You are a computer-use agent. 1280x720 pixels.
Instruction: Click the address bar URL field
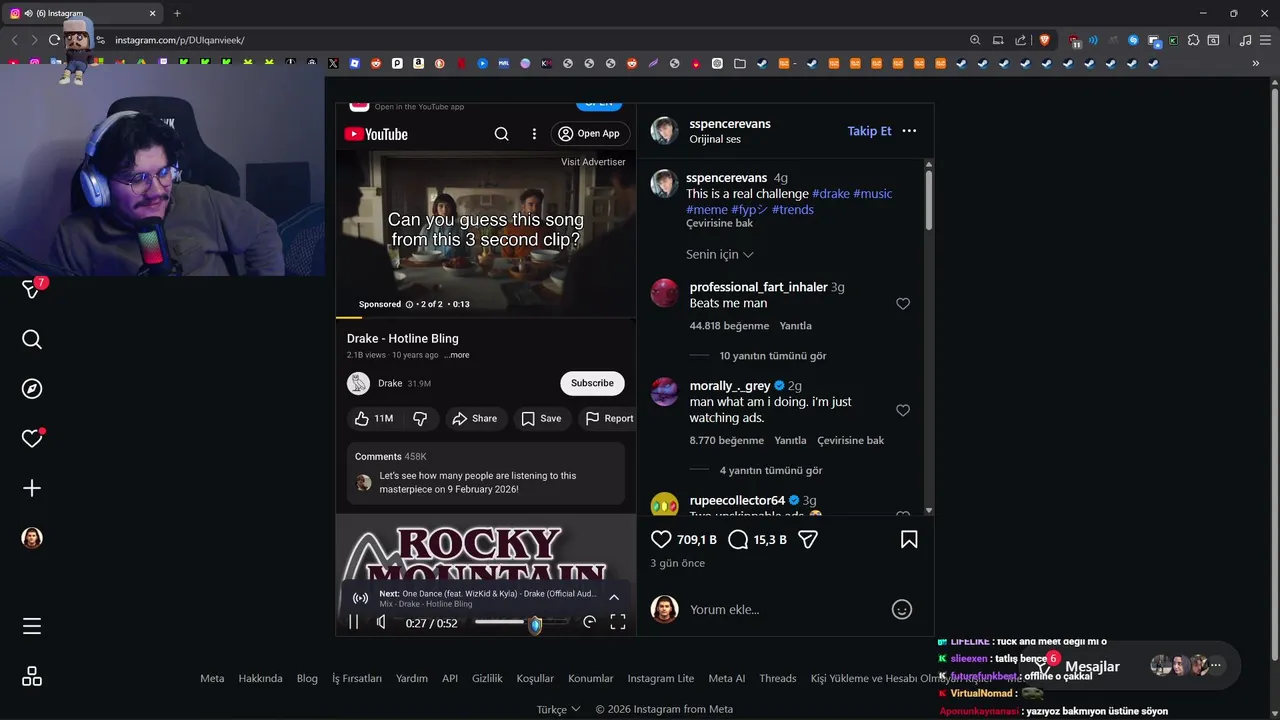tap(535, 40)
